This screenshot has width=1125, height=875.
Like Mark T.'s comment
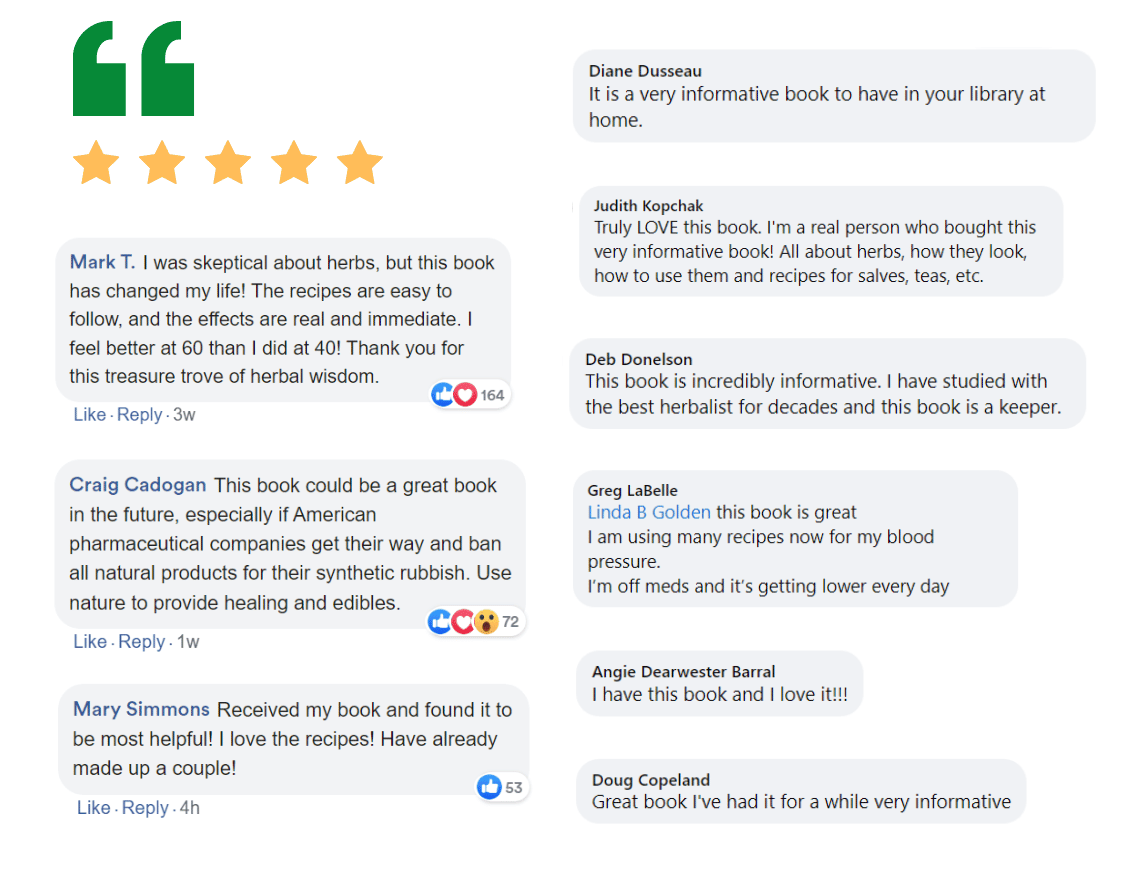pyautogui.click(x=90, y=415)
